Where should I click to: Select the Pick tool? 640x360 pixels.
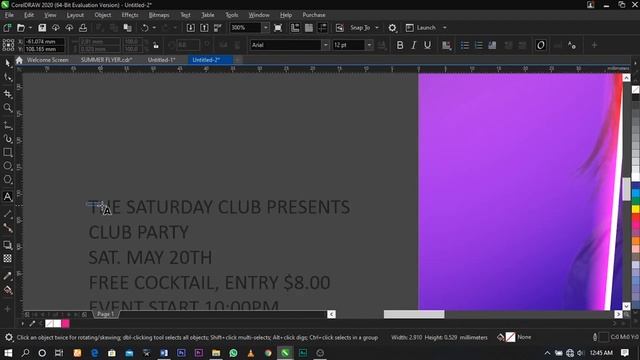click(7, 62)
